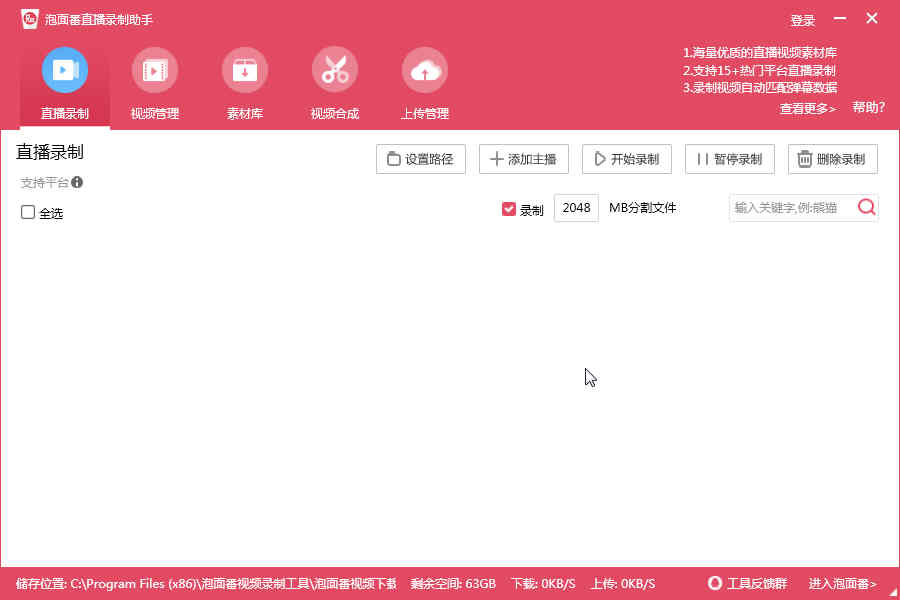Image resolution: width=900 pixels, height=600 pixels.
Task: Click the 登录 login link
Action: pos(802,21)
